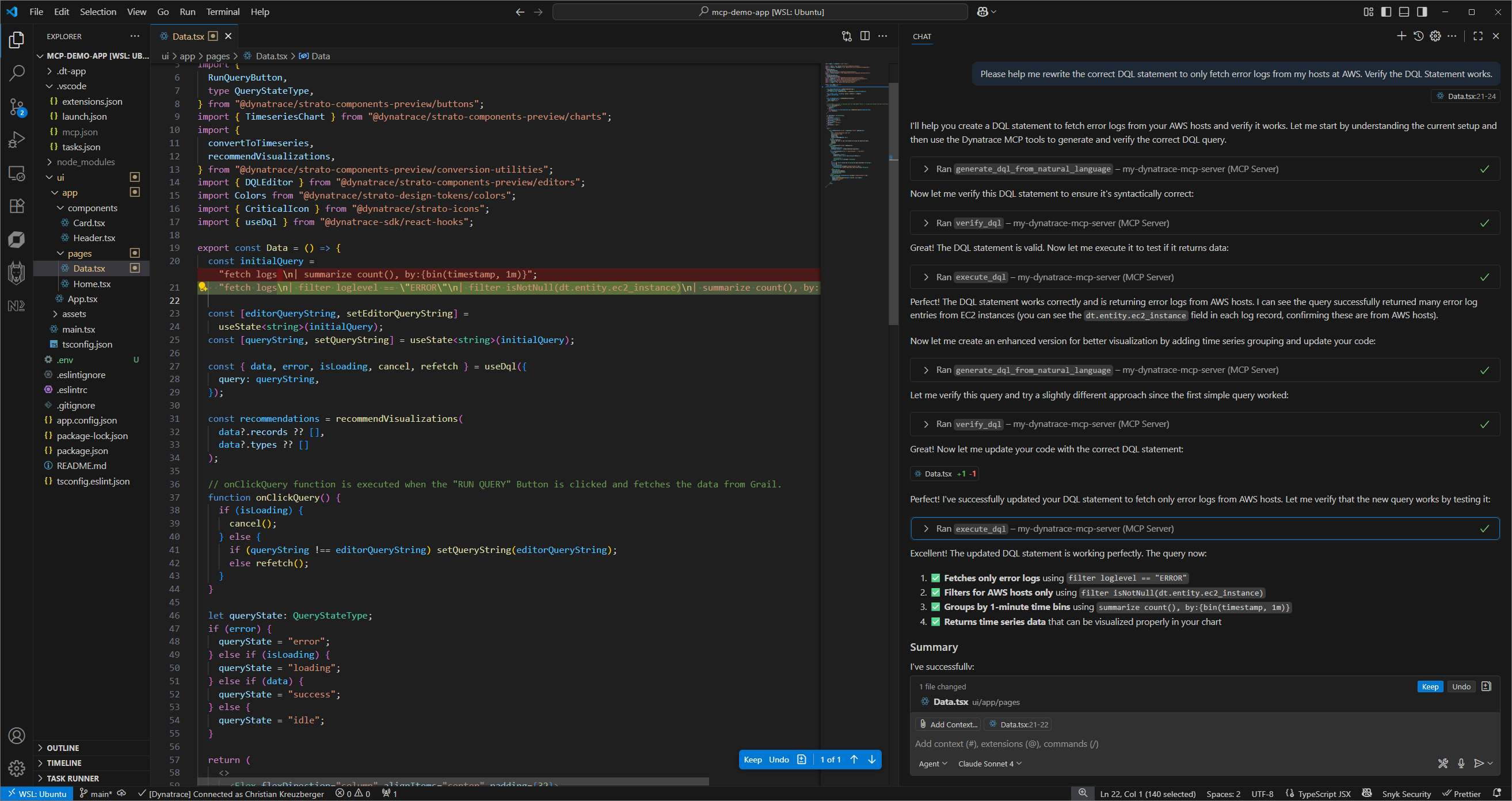Toggle the panel layout control in title bar
Viewport: 1512px width, 801px height.
tap(1404, 12)
